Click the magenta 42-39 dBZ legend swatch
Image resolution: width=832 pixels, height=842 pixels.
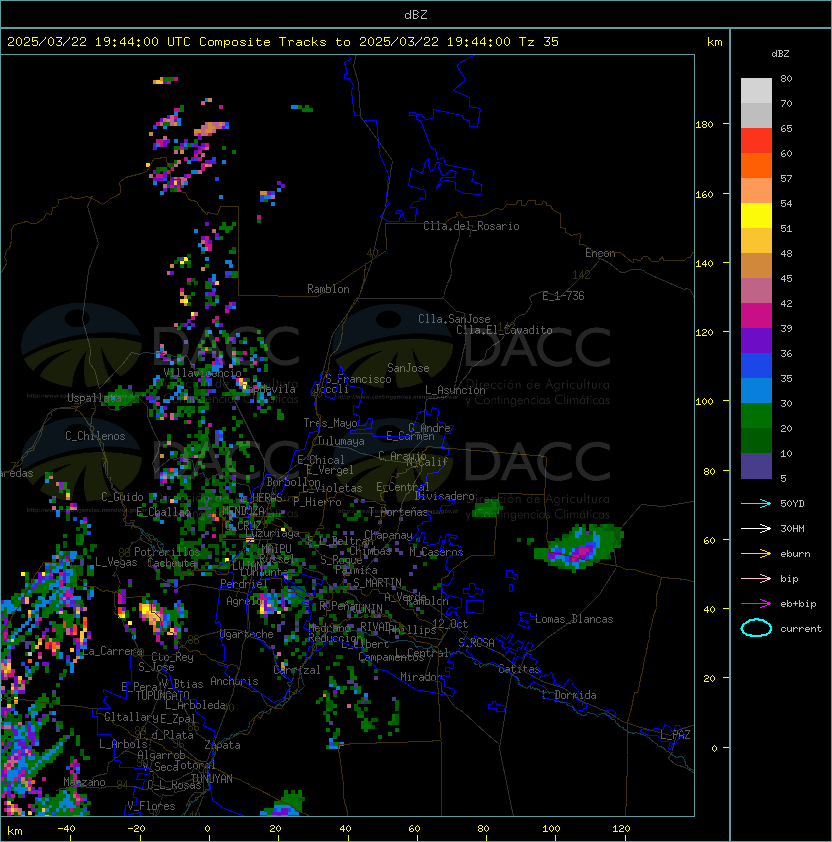coord(756,316)
